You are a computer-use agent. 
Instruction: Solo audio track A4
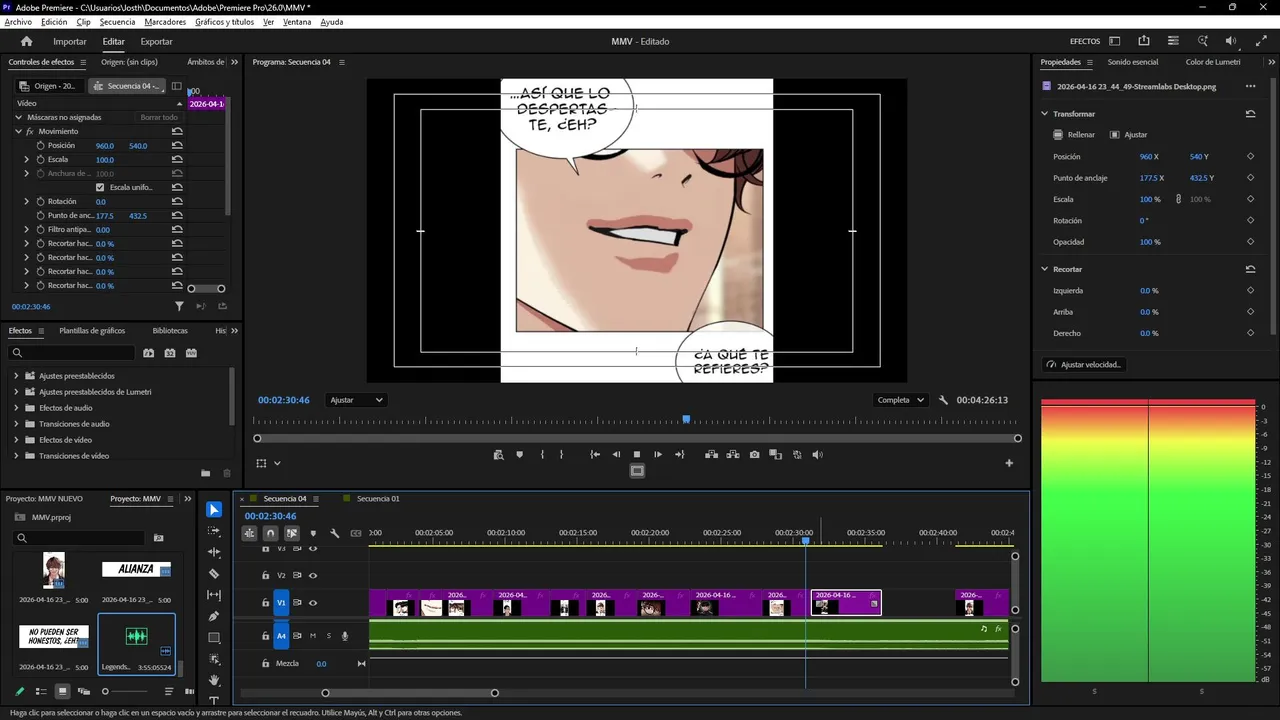328,636
